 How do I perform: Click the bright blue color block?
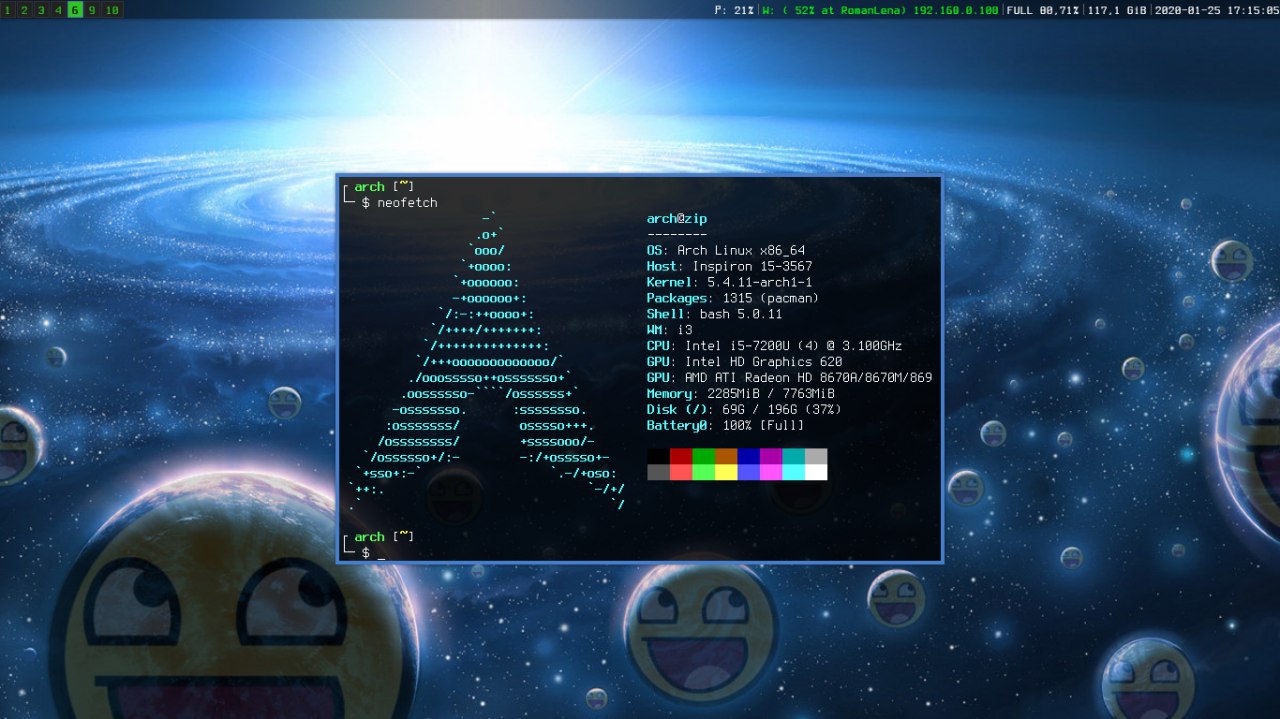pyautogui.click(x=748, y=472)
